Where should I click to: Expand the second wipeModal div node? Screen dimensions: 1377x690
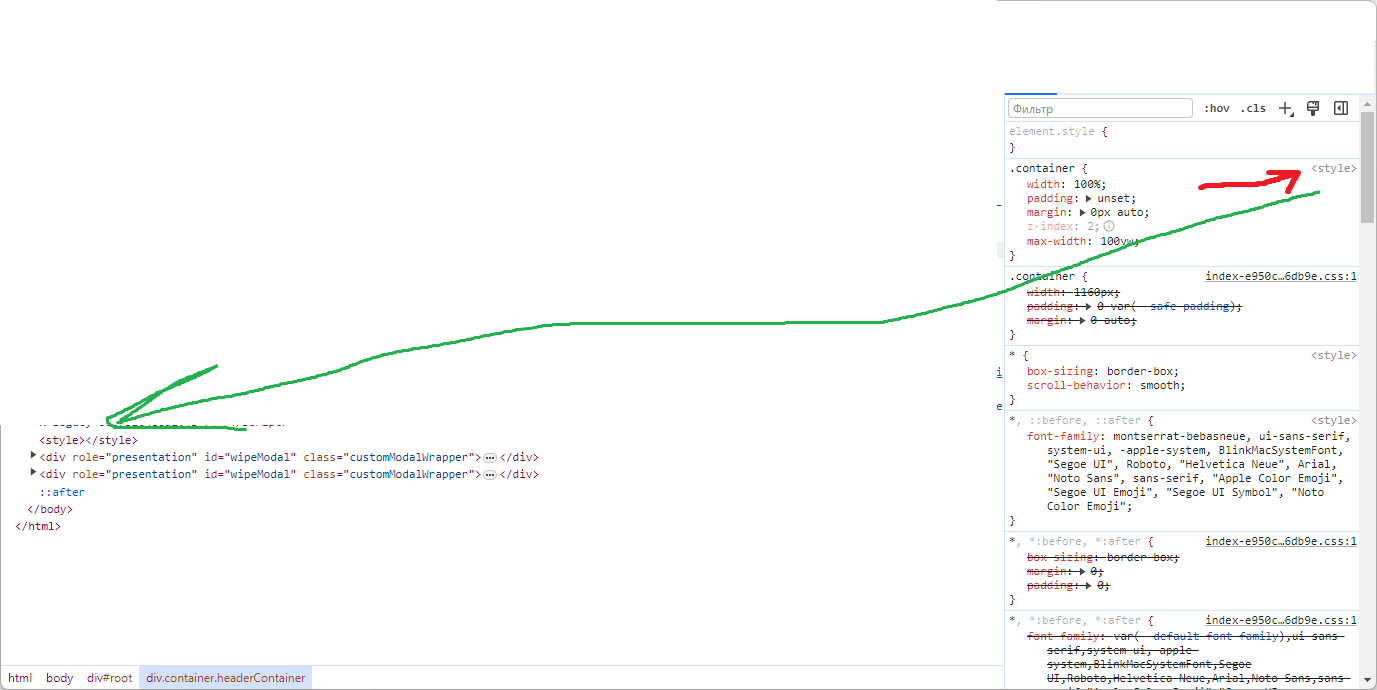(34, 473)
